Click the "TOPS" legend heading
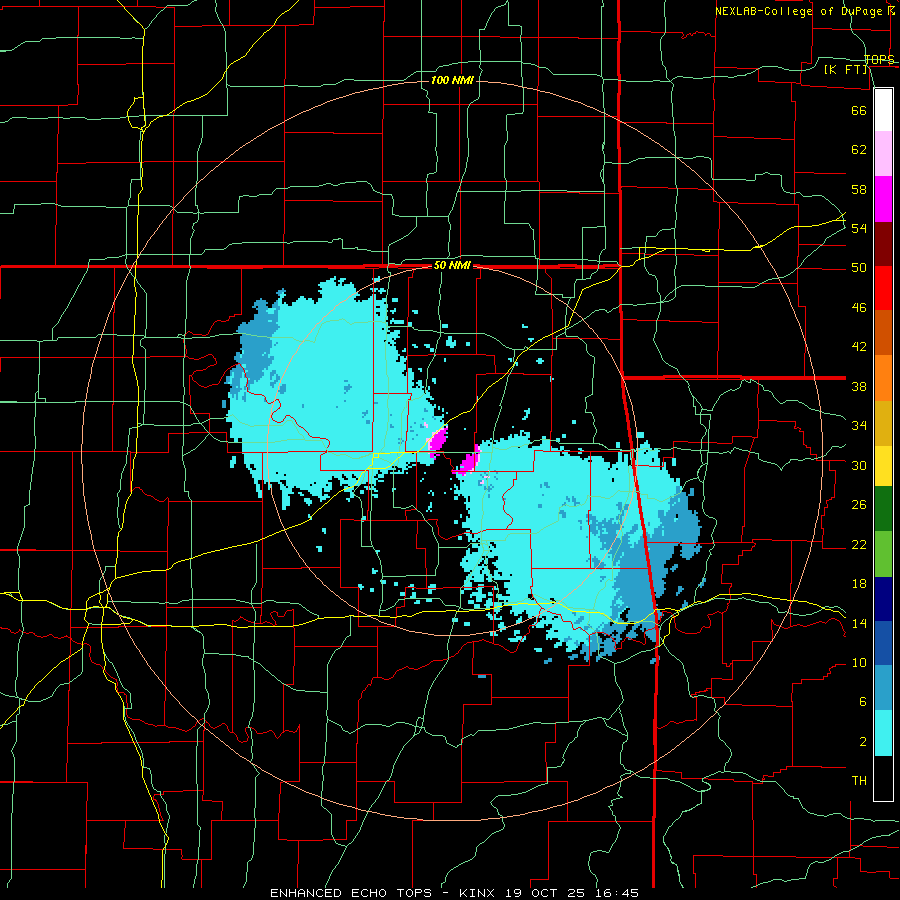The width and height of the screenshot is (900, 900). (x=880, y=60)
